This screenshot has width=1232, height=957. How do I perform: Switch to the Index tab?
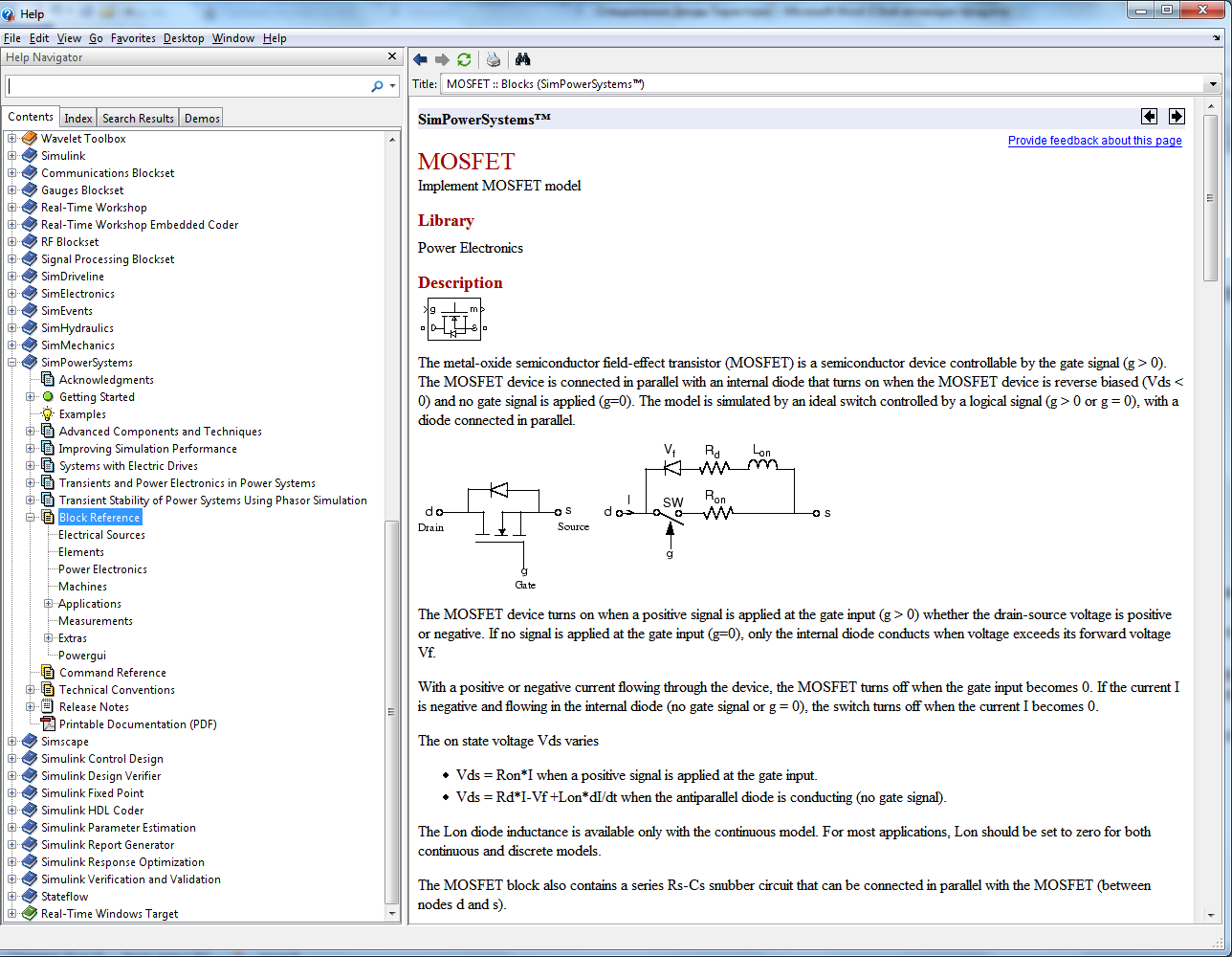[78, 119]
